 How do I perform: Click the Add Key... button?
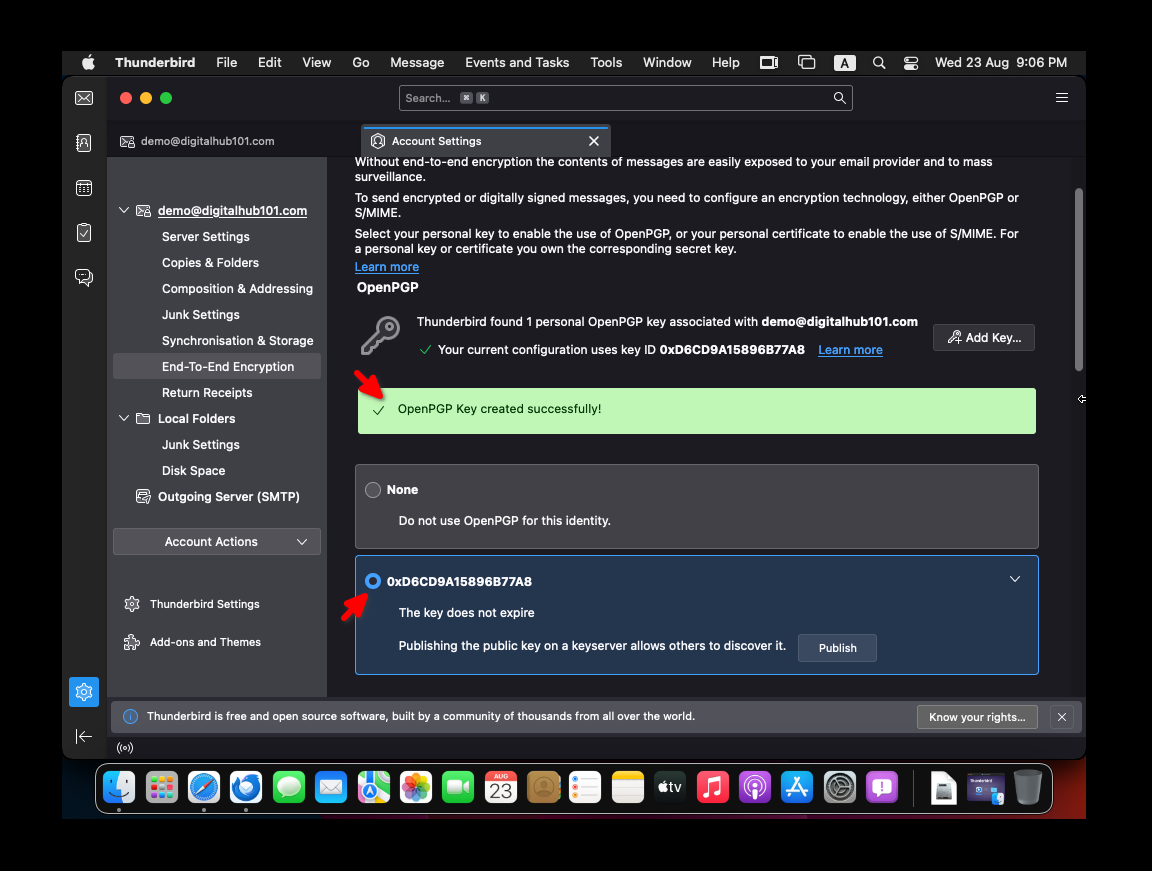point(984,338)
